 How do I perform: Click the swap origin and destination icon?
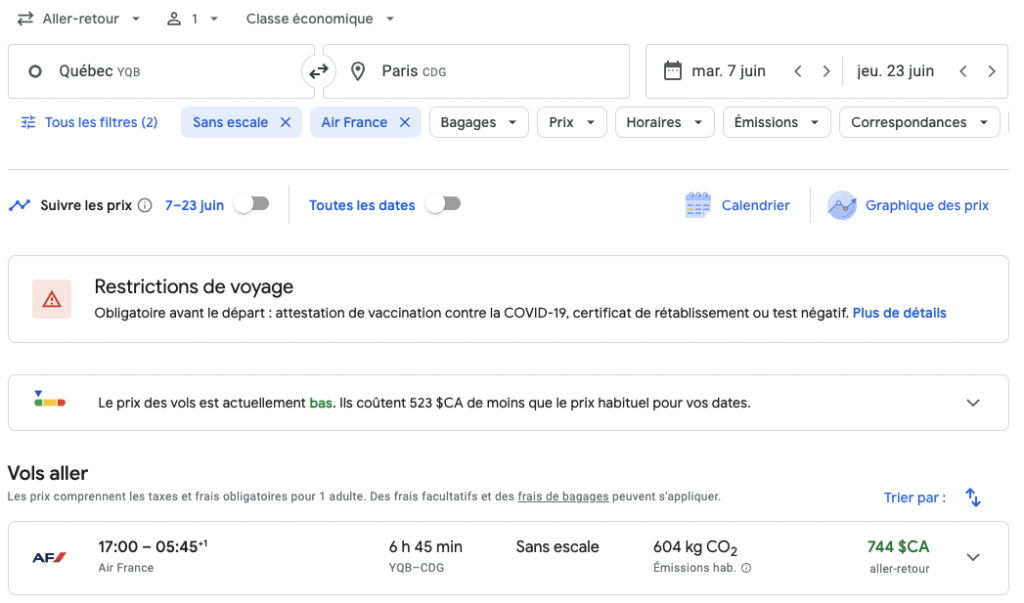click(318, 71)
